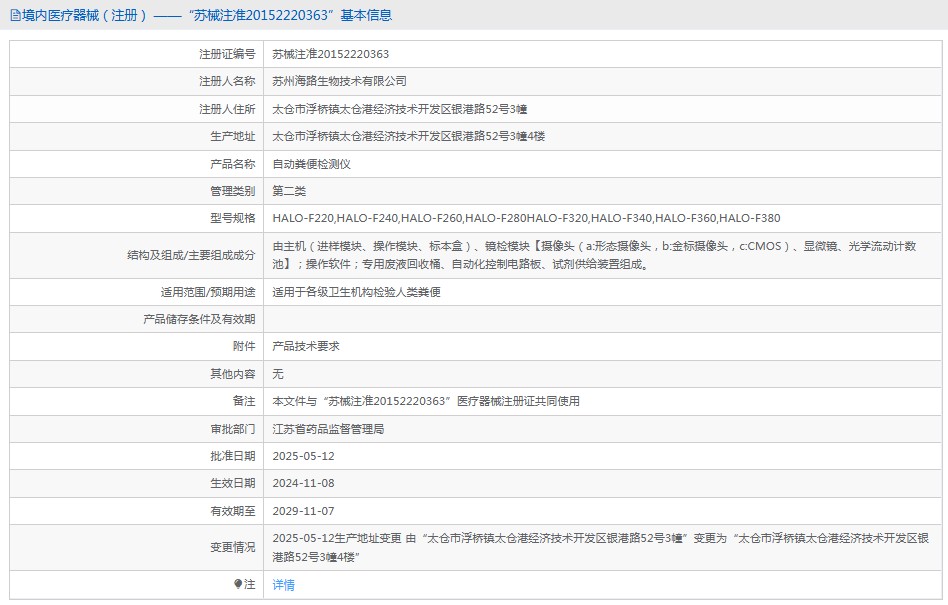Viewport: 948px width, 605px height.
Task: Click the document icon beside the page title
Action: 15,15
